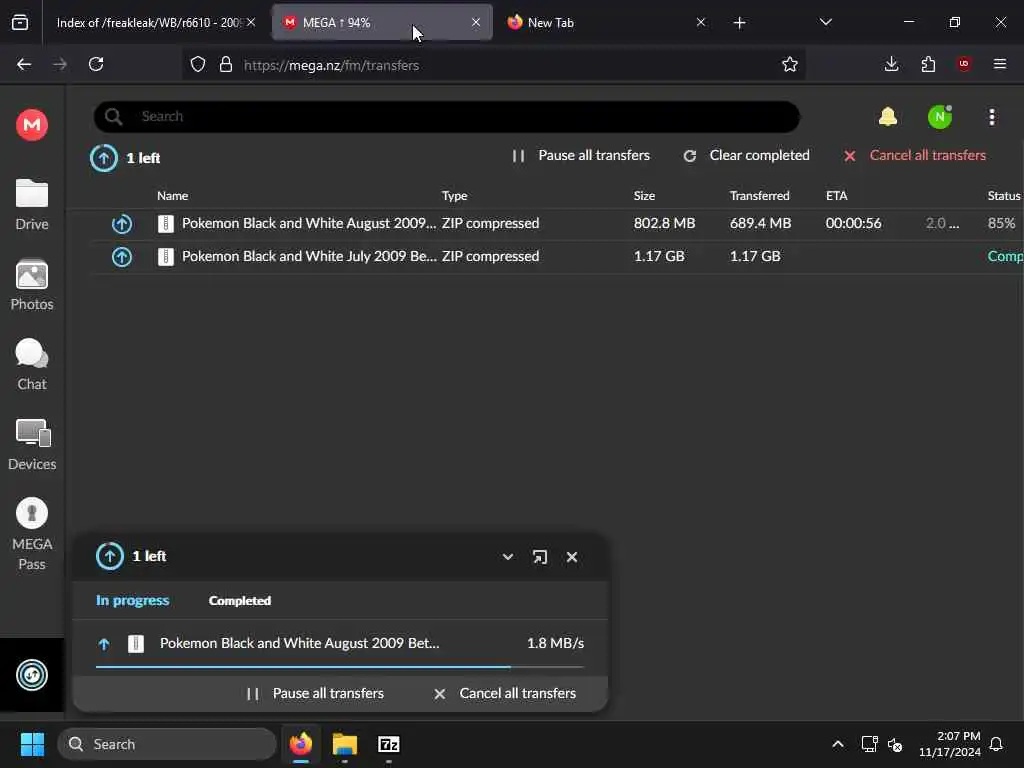Reload the current page

click(x=96, y=64)
